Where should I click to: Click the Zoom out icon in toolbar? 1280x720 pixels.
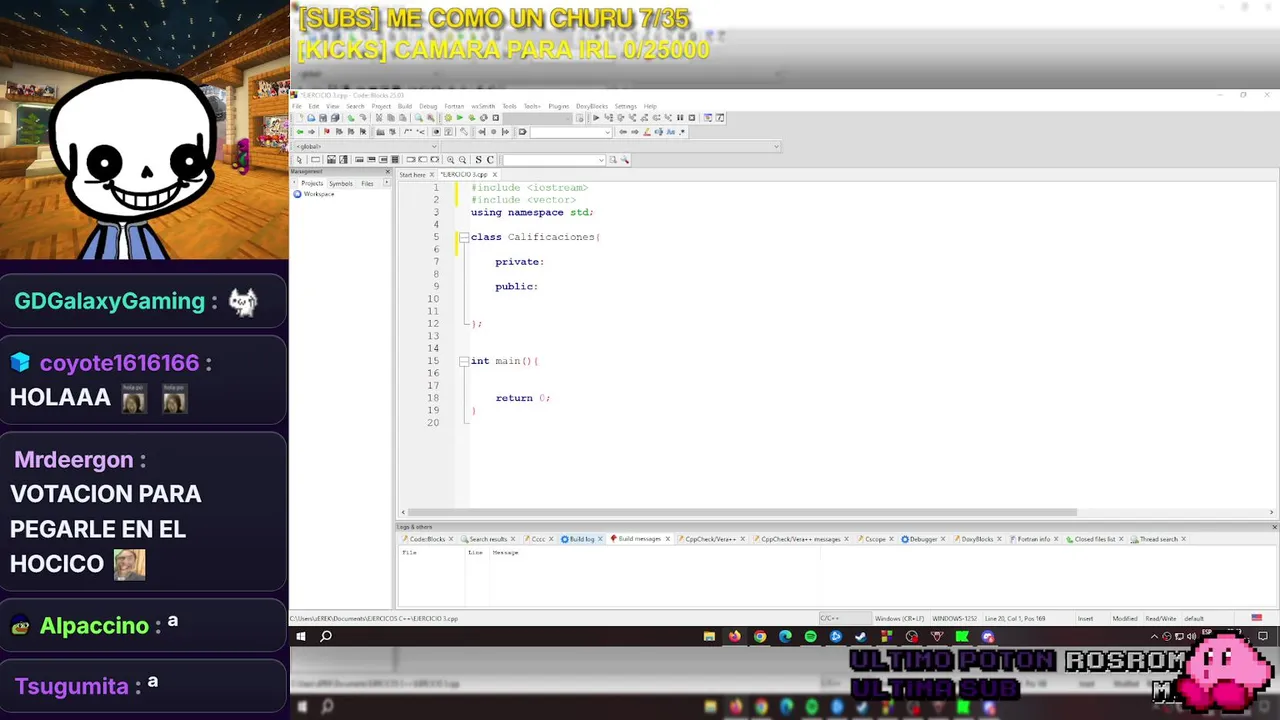pos(462,160)
